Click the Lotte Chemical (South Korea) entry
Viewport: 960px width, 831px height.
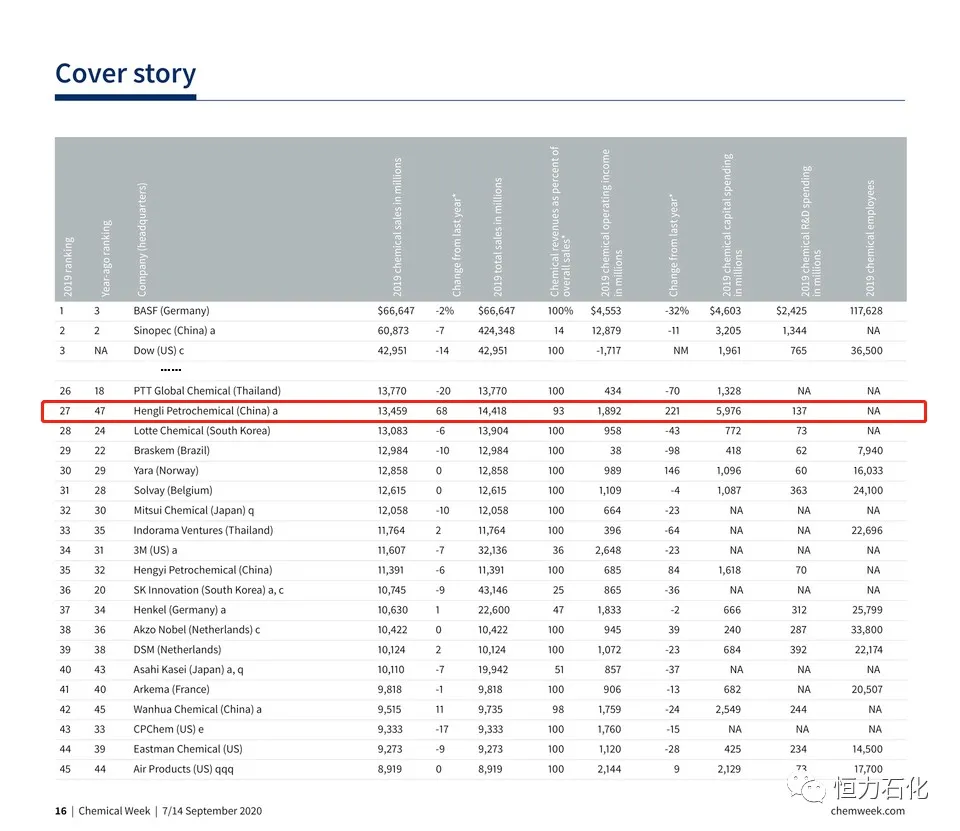[x=202, y=431]
